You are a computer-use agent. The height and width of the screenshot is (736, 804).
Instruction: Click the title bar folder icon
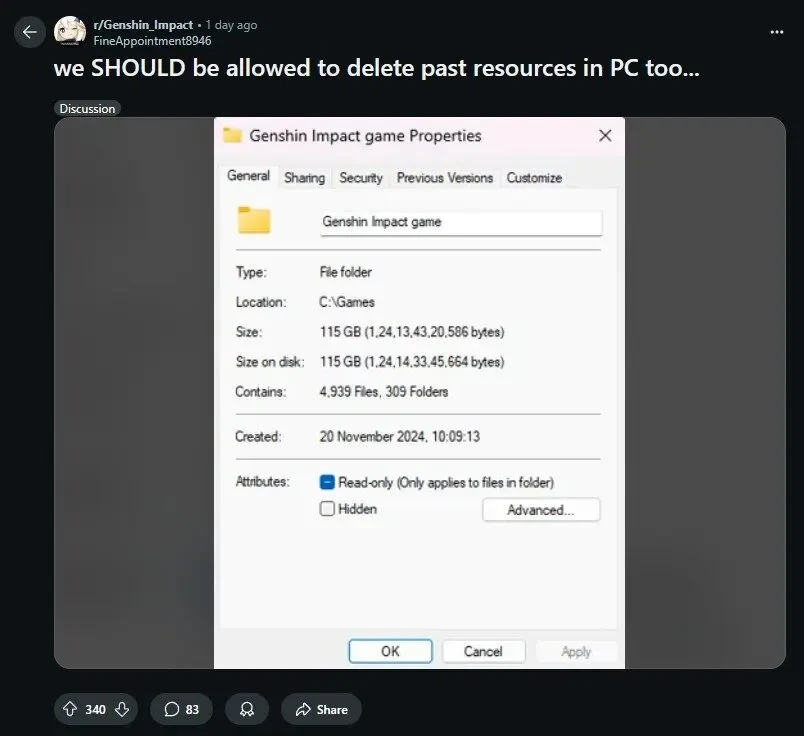pyautogui.click(x=232, y=135)
